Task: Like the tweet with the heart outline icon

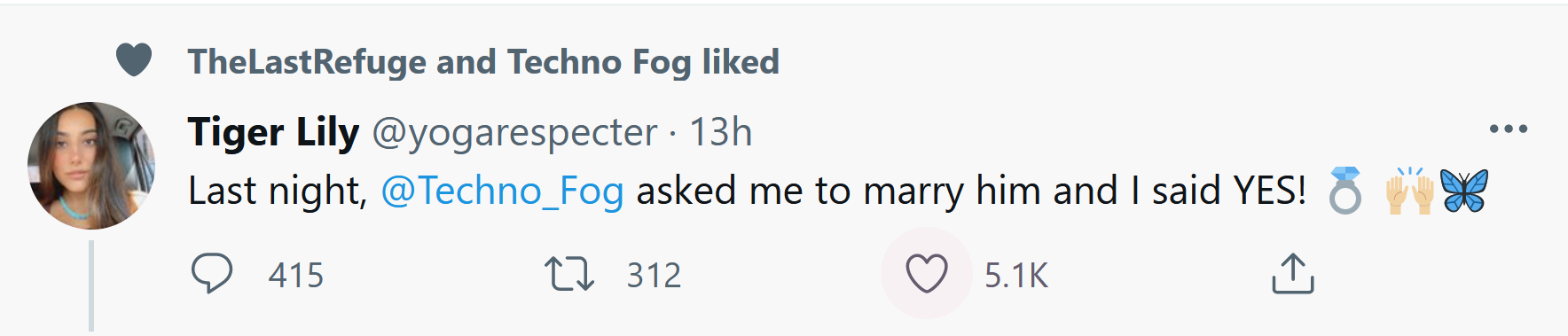Action: pos(927,273)
